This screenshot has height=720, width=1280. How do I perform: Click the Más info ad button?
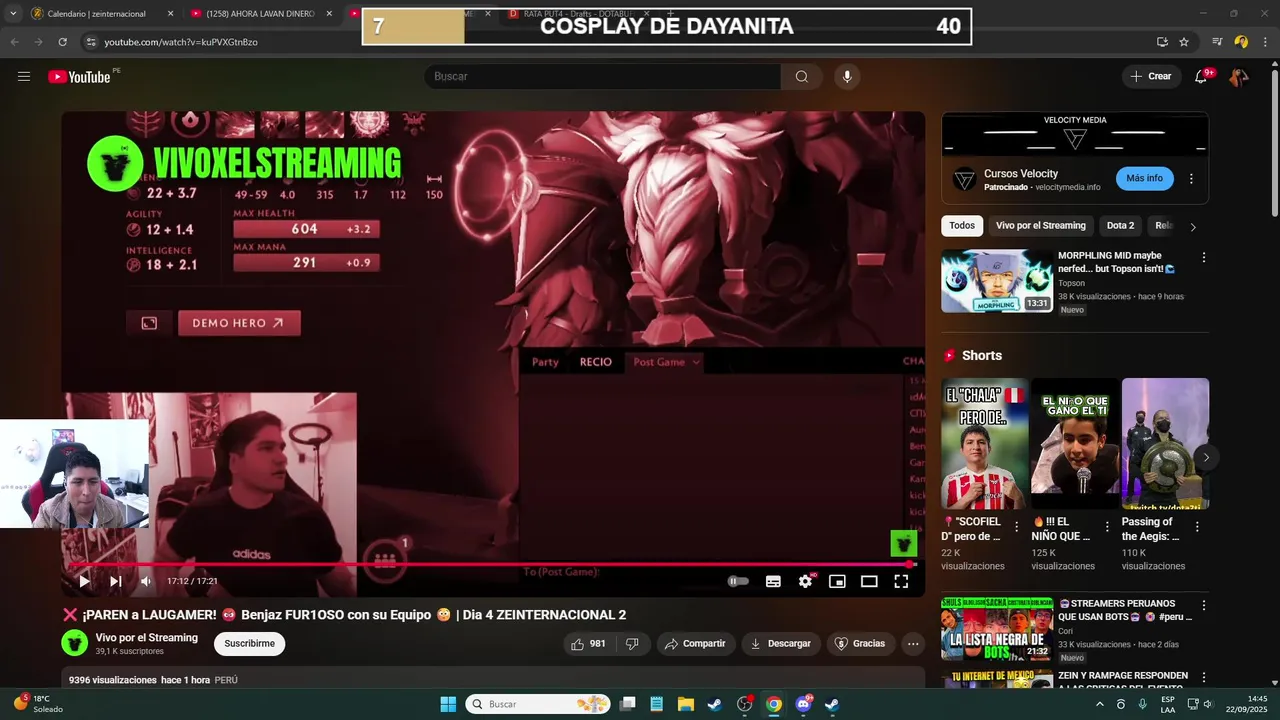coord(1144,178)
